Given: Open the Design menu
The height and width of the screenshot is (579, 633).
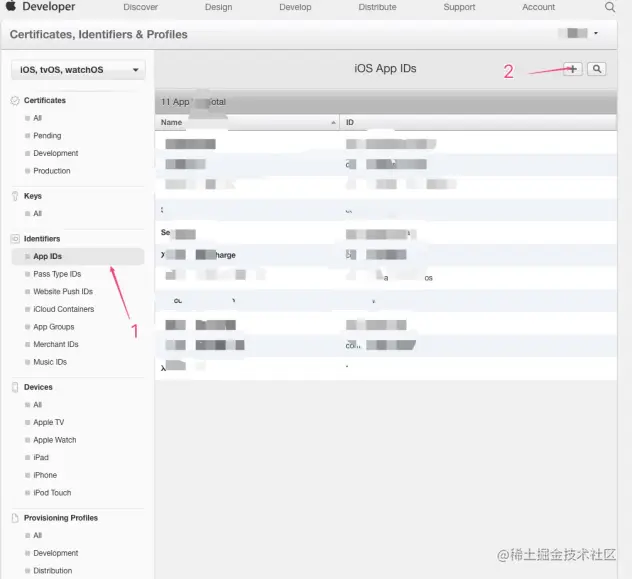Looking at the screenshot, I should [x=218, y=7].
